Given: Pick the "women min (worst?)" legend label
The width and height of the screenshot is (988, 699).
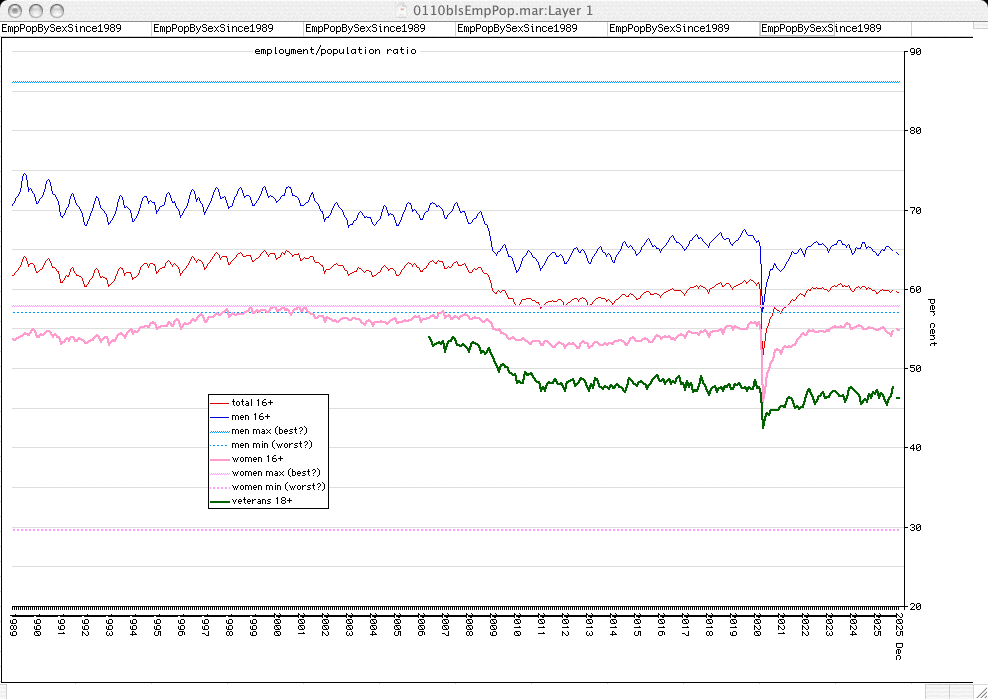Looking at the screenshot, I should tap(278, 486).
